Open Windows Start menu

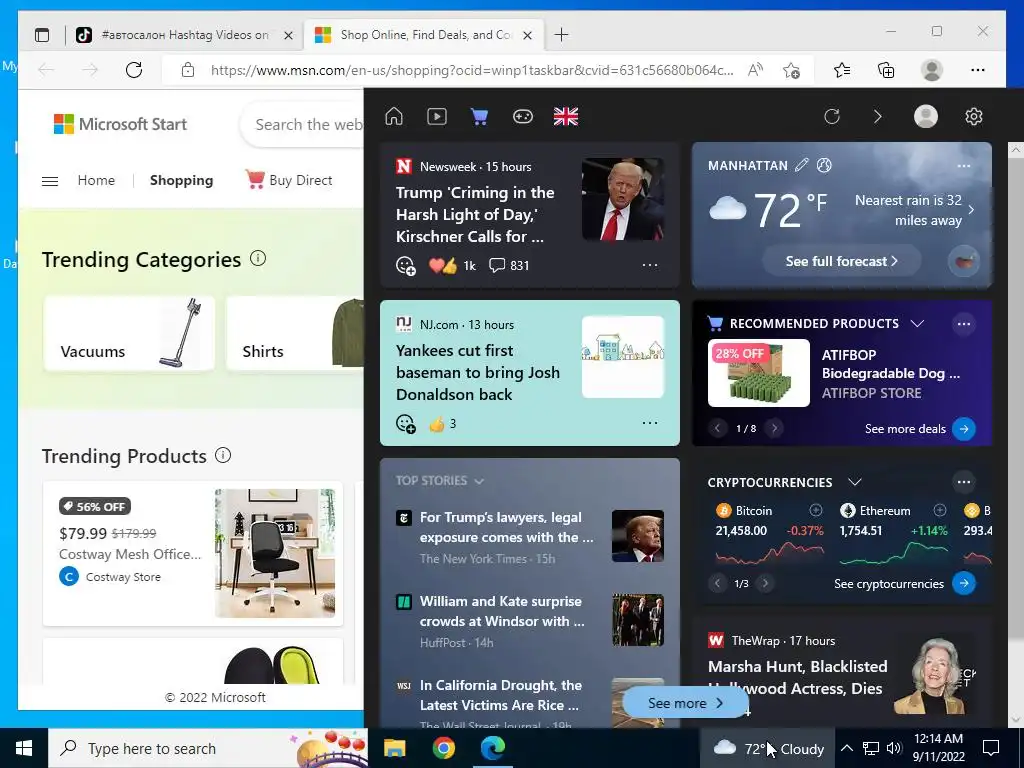pyautogui.click(x=24, y=748)
